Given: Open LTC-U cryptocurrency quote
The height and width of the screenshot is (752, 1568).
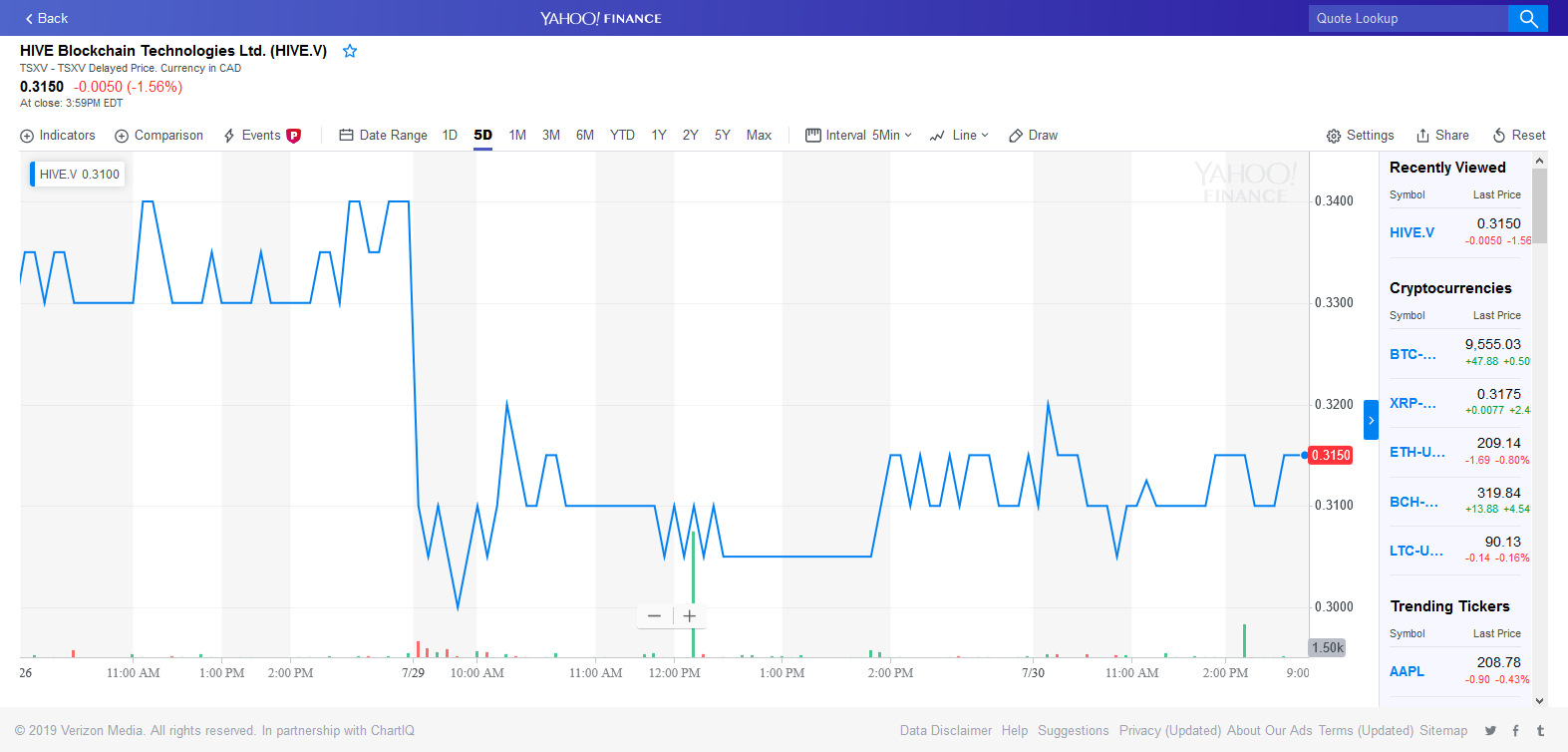Looking at the screenshot, I should [1416, 551].
